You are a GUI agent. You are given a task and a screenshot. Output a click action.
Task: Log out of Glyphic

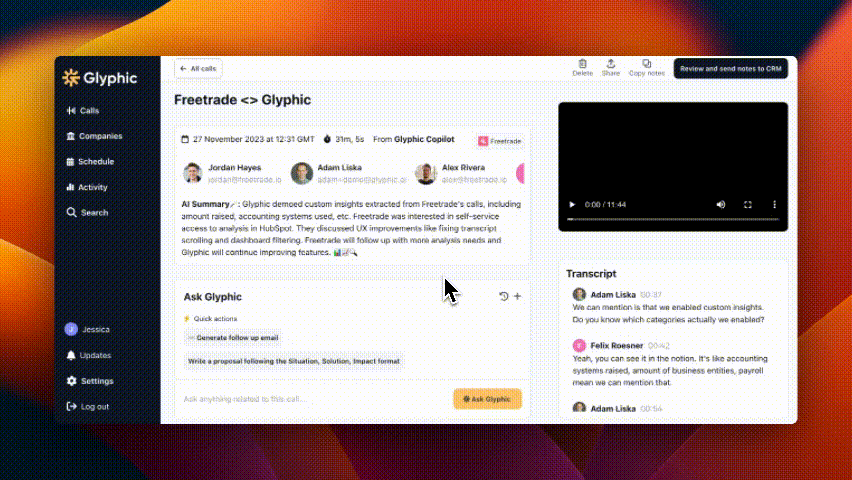87,407
